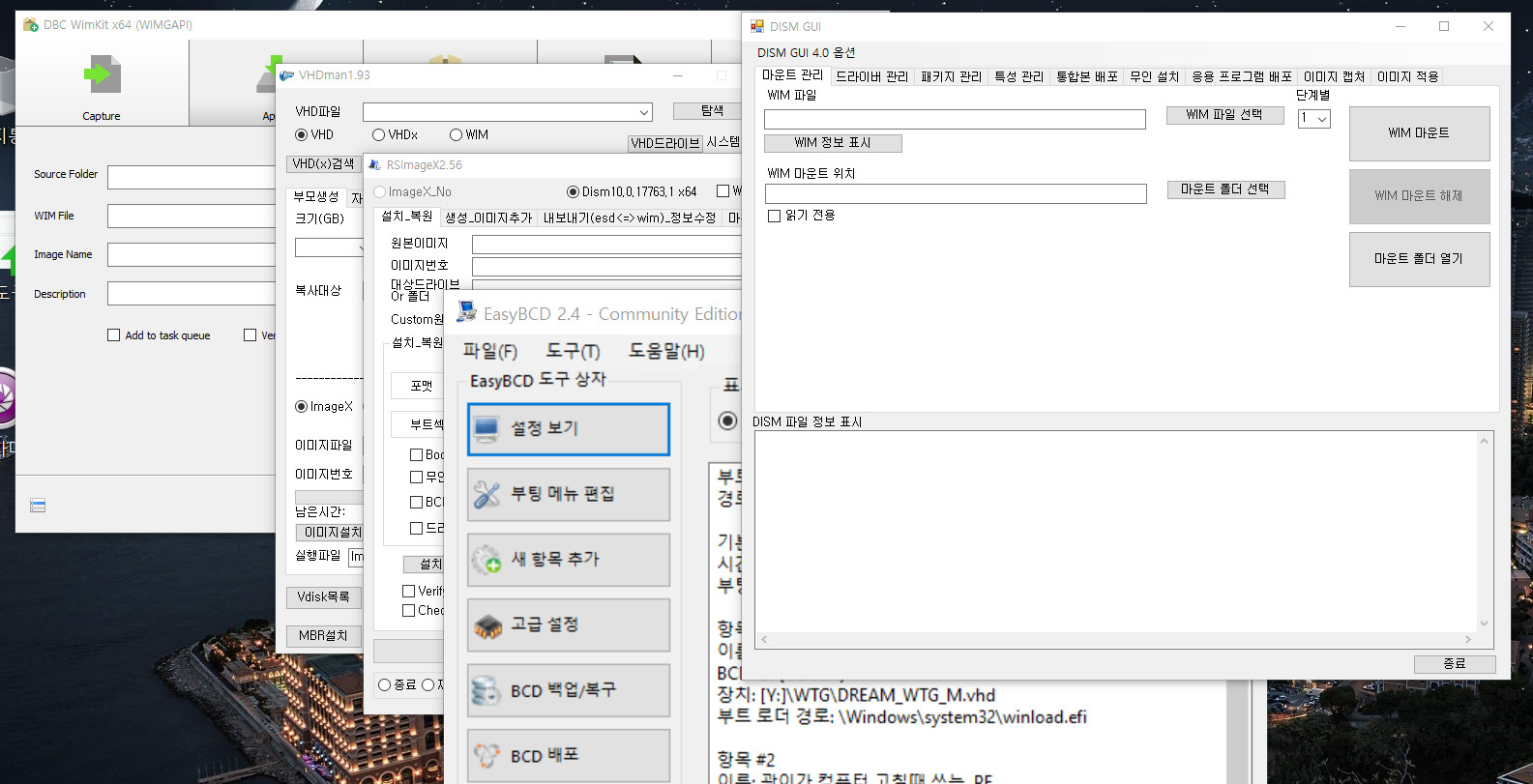1533x784 pixels.
Task: Open 응용 프로그램 배포 tab
Action: tap(1241, 76)
